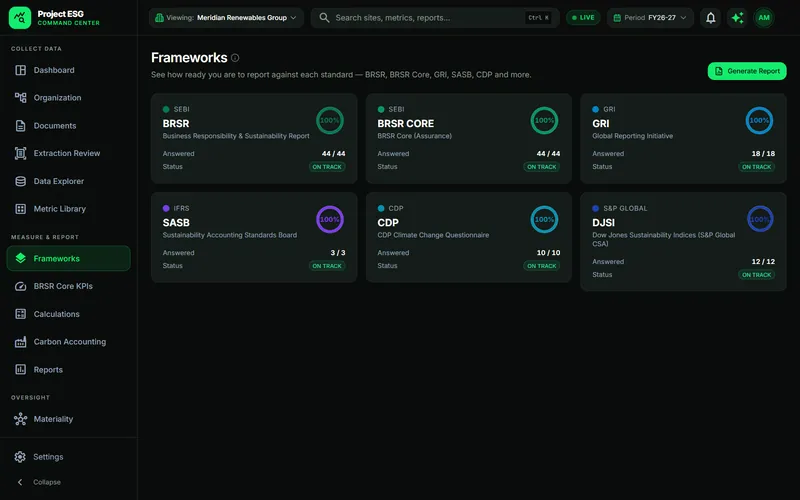Click the ON TRACK badge on DJSI card
The height and width of the screenshot is (500, 800).
click(756, 274)
